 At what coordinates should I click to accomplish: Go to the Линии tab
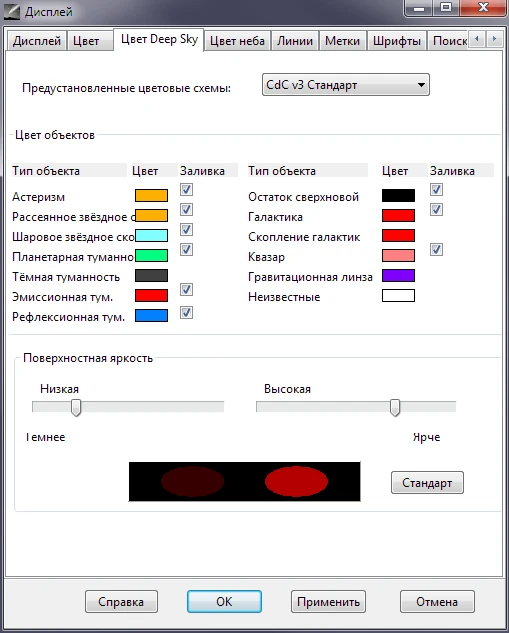click(x=295, y=41)
